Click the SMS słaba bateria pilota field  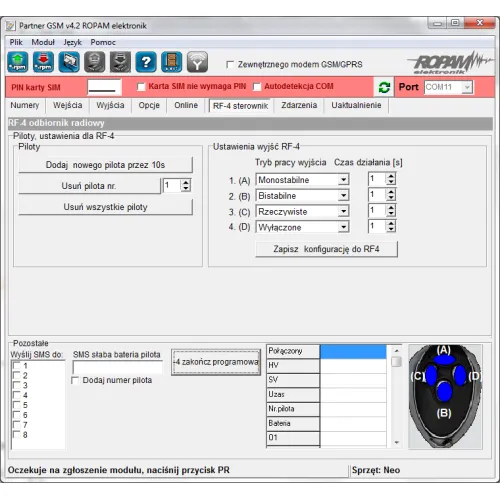(117, 368)
